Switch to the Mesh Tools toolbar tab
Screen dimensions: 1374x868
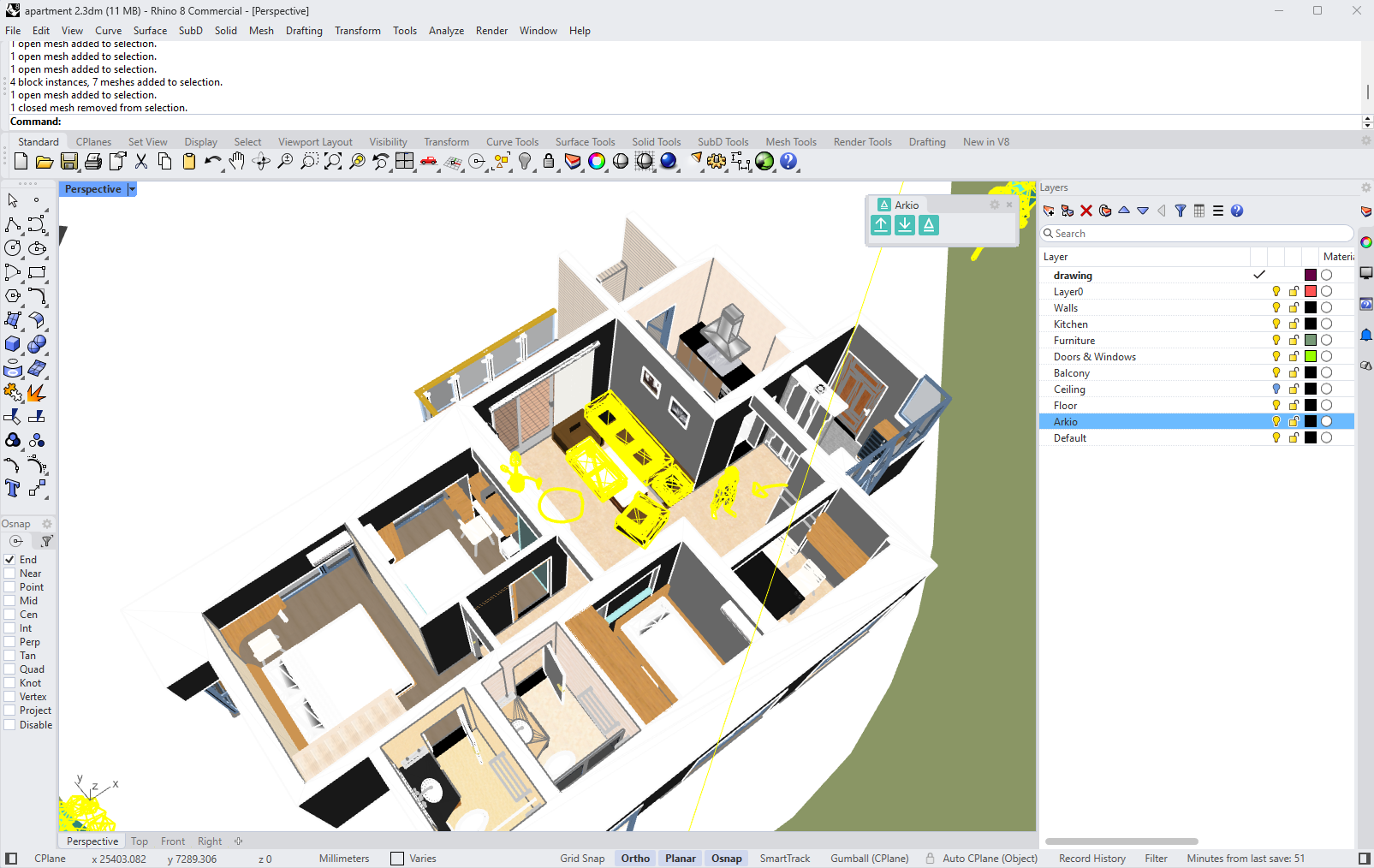pyautogui.click(x=791, y=142)
